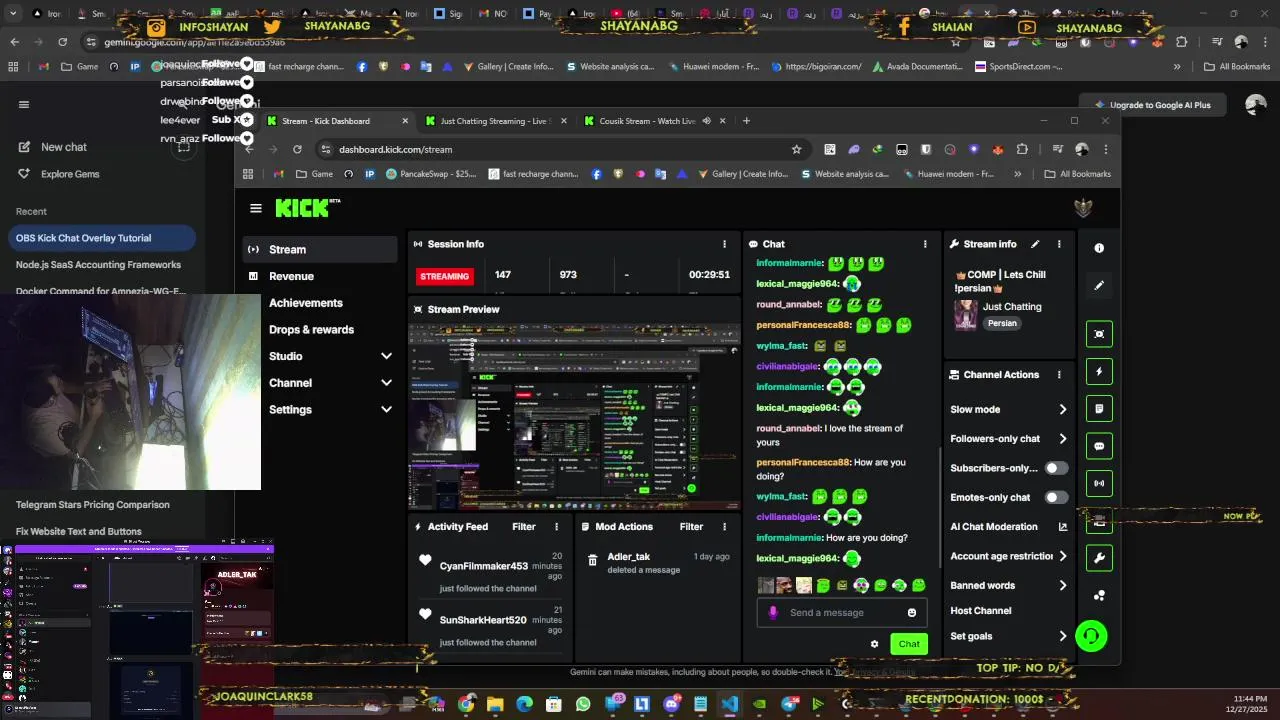Open Channel Actions three-dot menu
The width and height of the screenshot is (1280, 720).
point(1059,375)
